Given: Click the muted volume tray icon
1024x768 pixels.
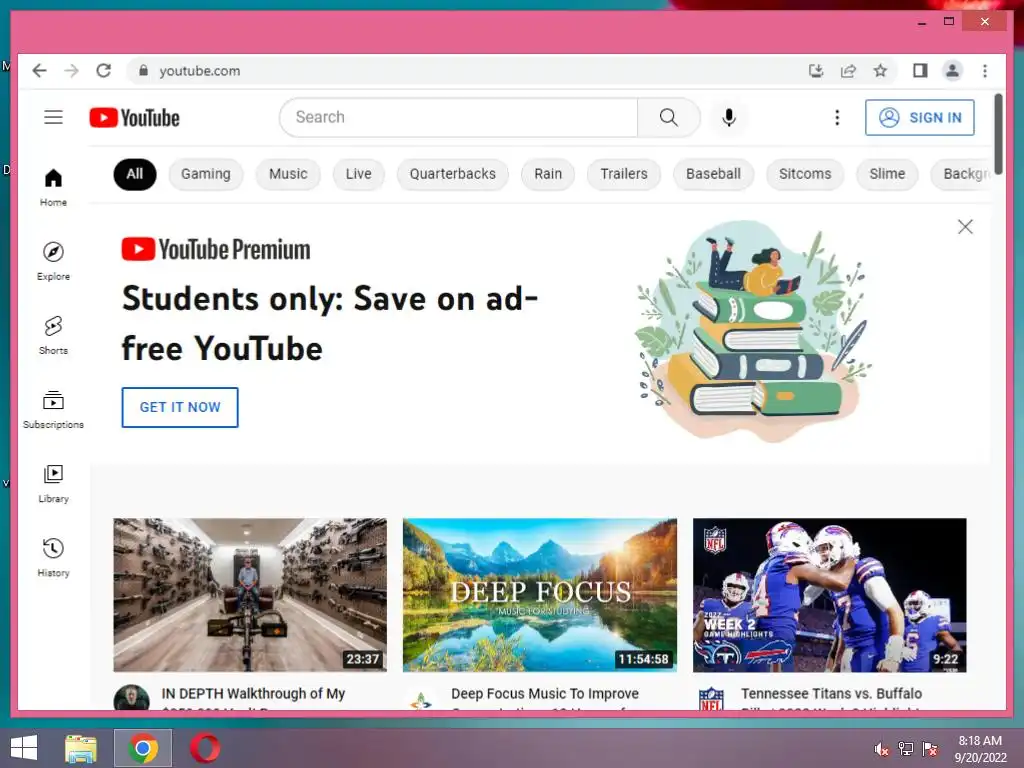Looking at the screenshot, I should [882, 749].
